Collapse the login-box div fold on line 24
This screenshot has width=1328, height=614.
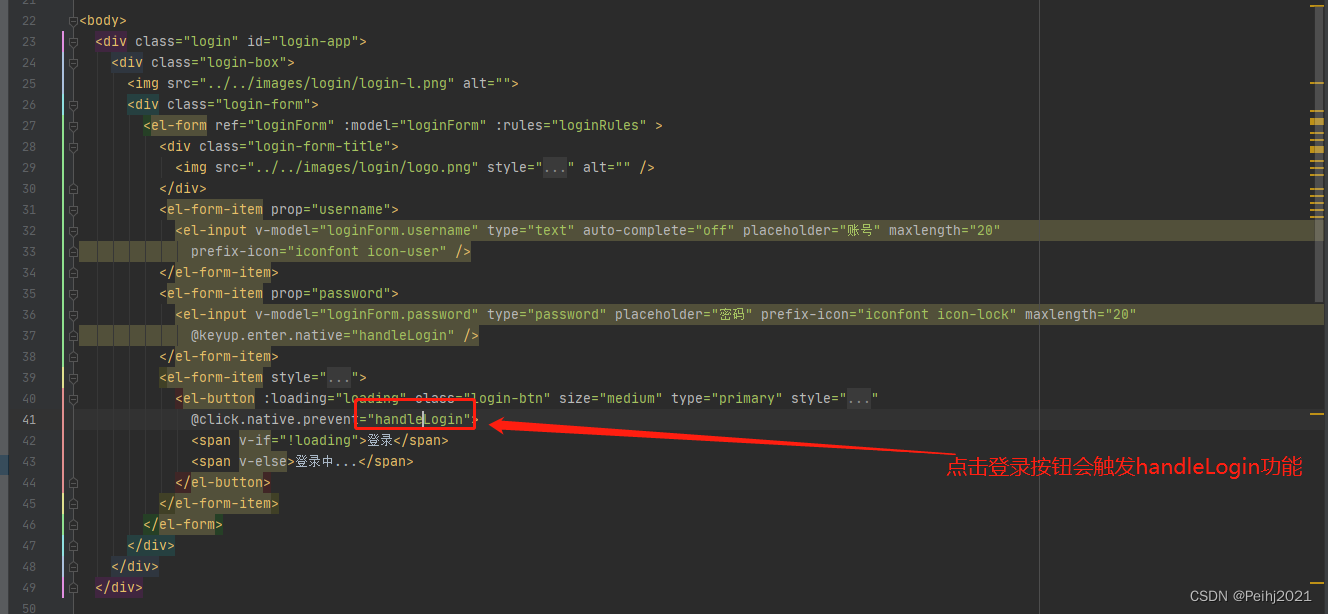click(x=73, y=63)
